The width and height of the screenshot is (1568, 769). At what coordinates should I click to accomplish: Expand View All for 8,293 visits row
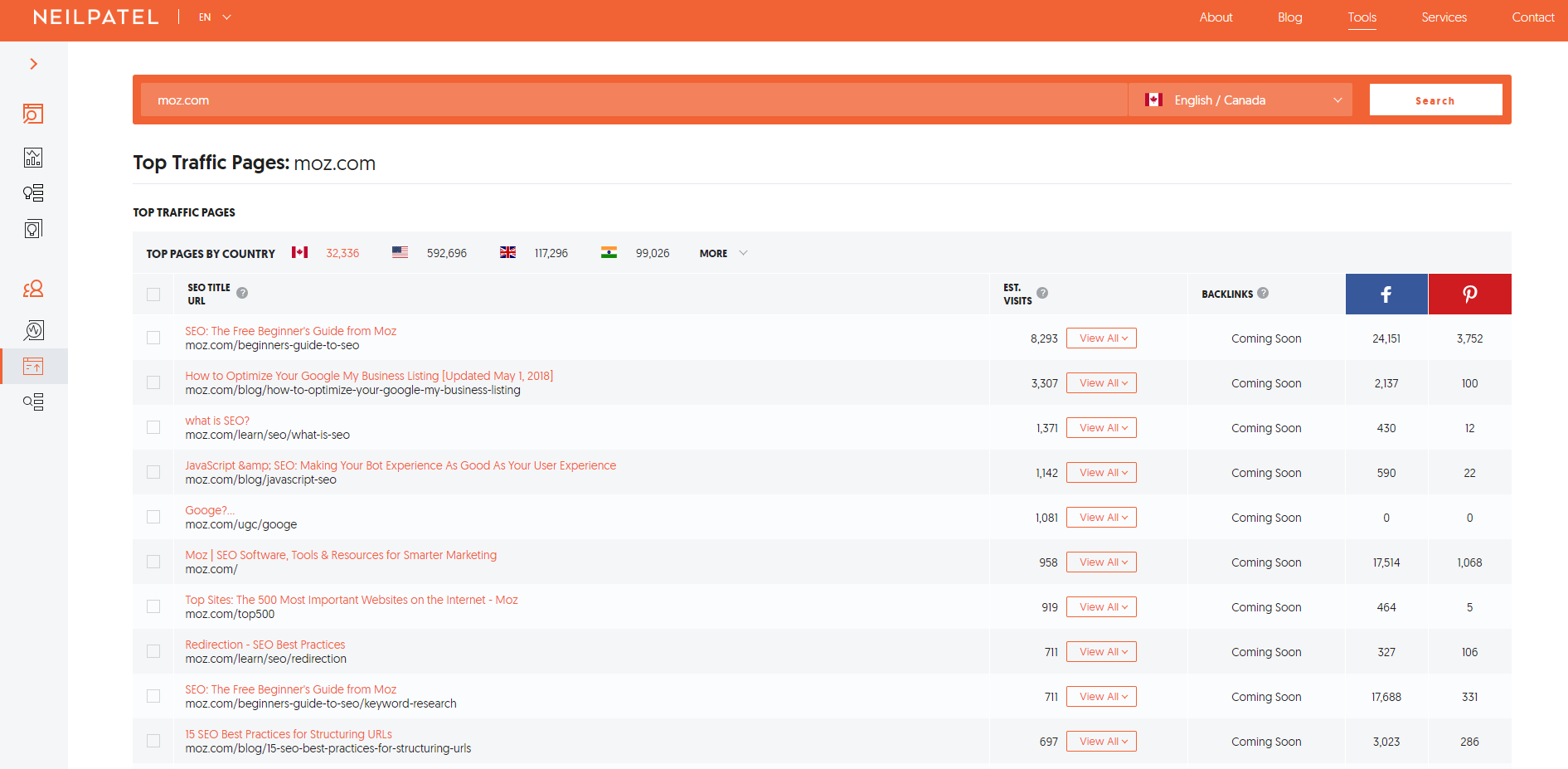click(x=1101, y=338)
